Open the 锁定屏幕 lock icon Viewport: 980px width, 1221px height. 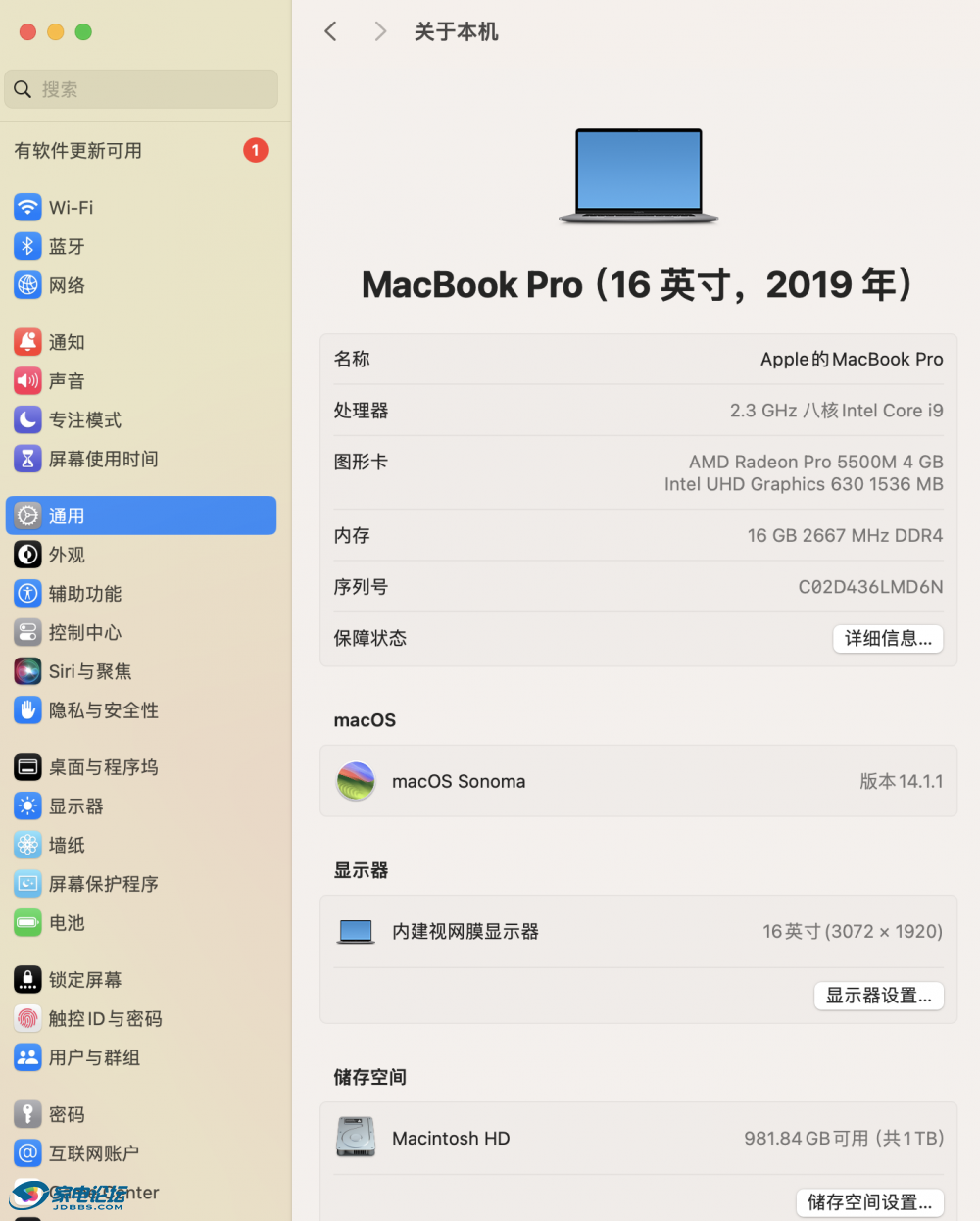coord(27,980)
